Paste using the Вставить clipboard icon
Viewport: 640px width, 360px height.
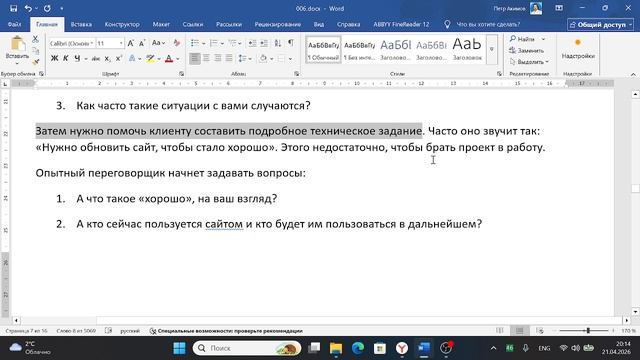pyautogui.click(x=17, y=44)
